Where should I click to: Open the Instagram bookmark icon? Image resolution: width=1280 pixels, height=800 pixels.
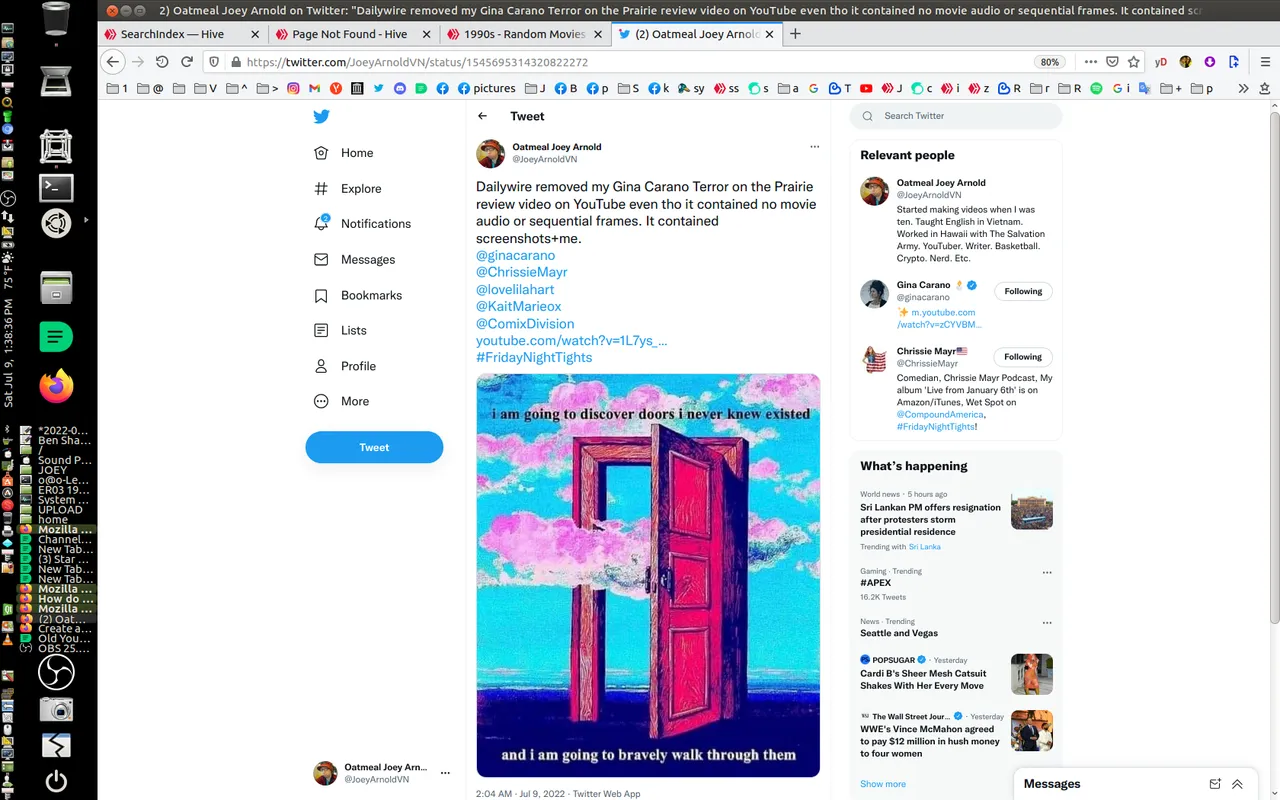click(293, 88)
